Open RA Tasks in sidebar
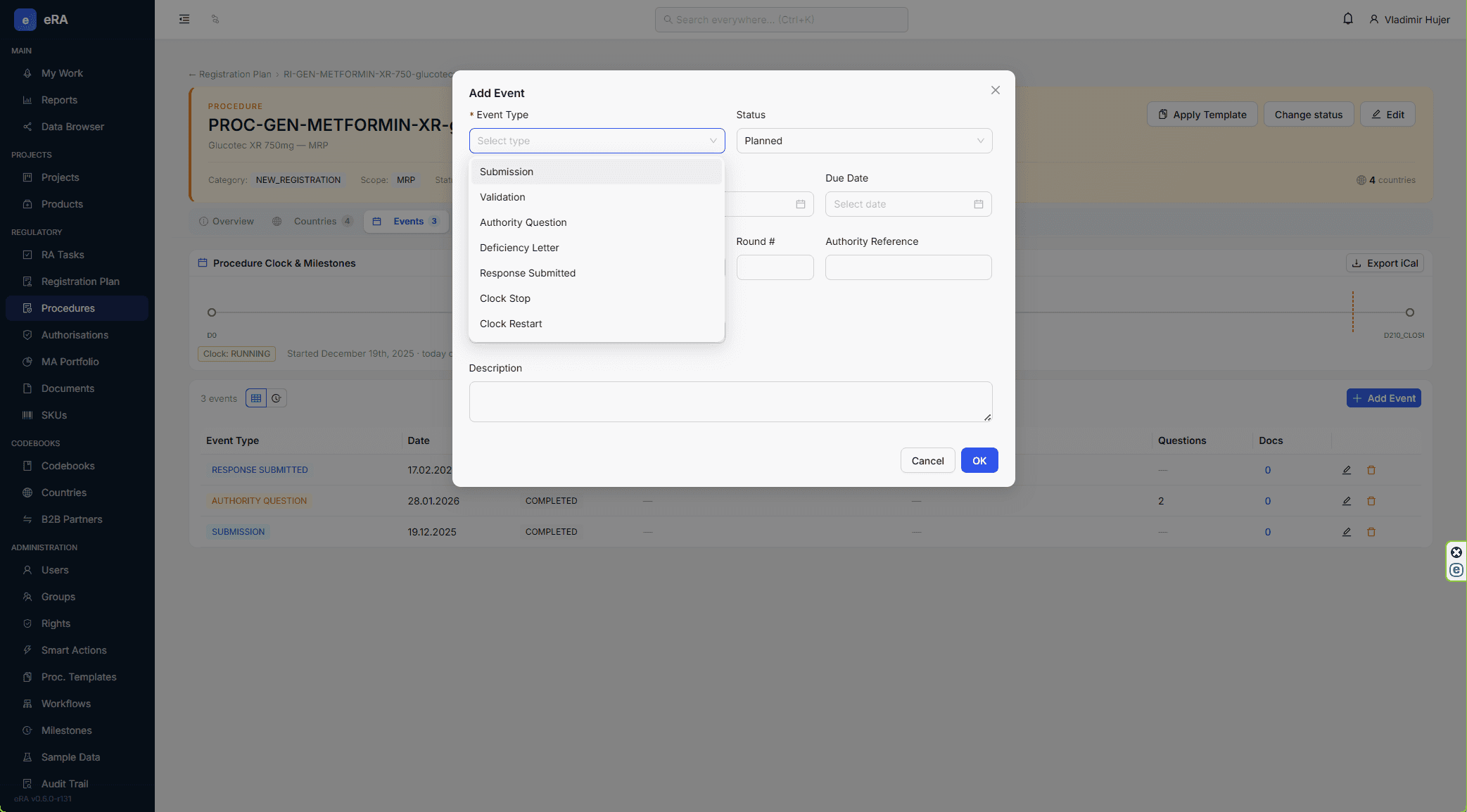Screen dimensions: 1467x812 point(77,255)
